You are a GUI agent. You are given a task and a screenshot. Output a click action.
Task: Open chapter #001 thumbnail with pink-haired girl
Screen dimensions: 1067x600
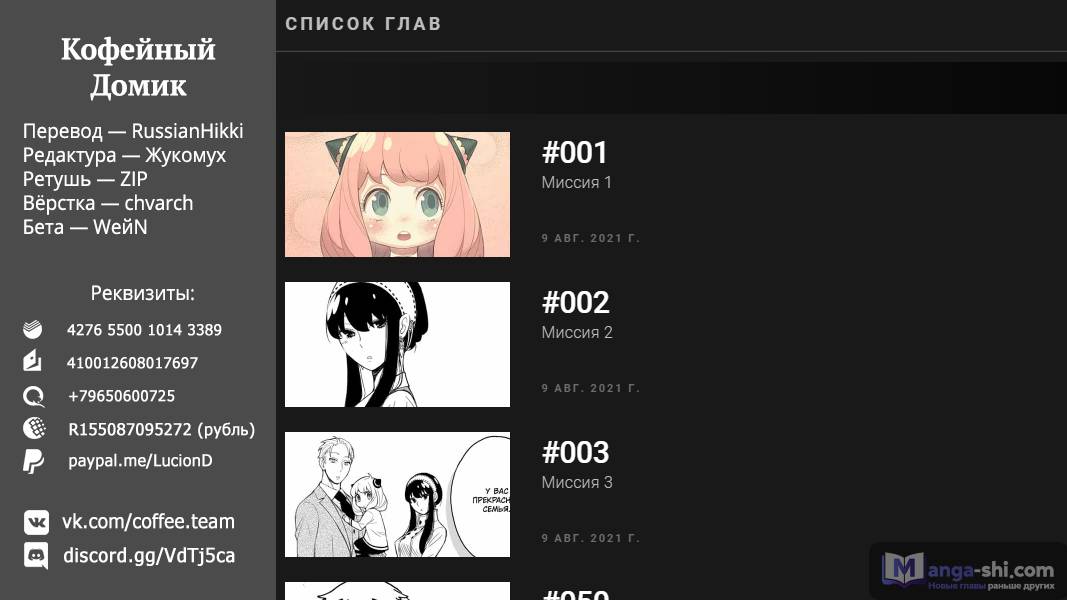397,195
